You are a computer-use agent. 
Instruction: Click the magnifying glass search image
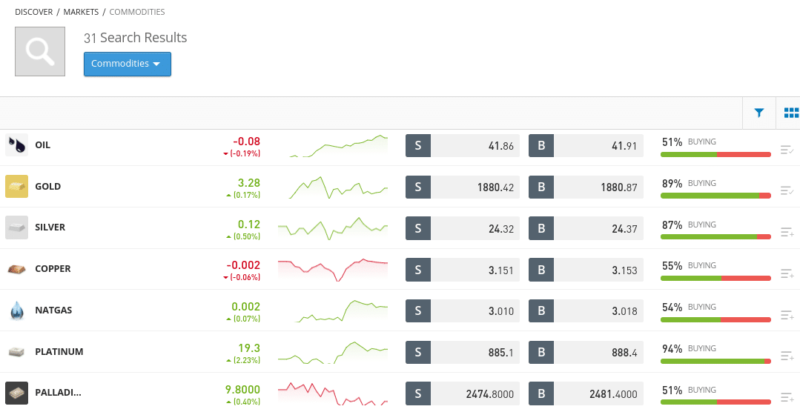point(40,52)
